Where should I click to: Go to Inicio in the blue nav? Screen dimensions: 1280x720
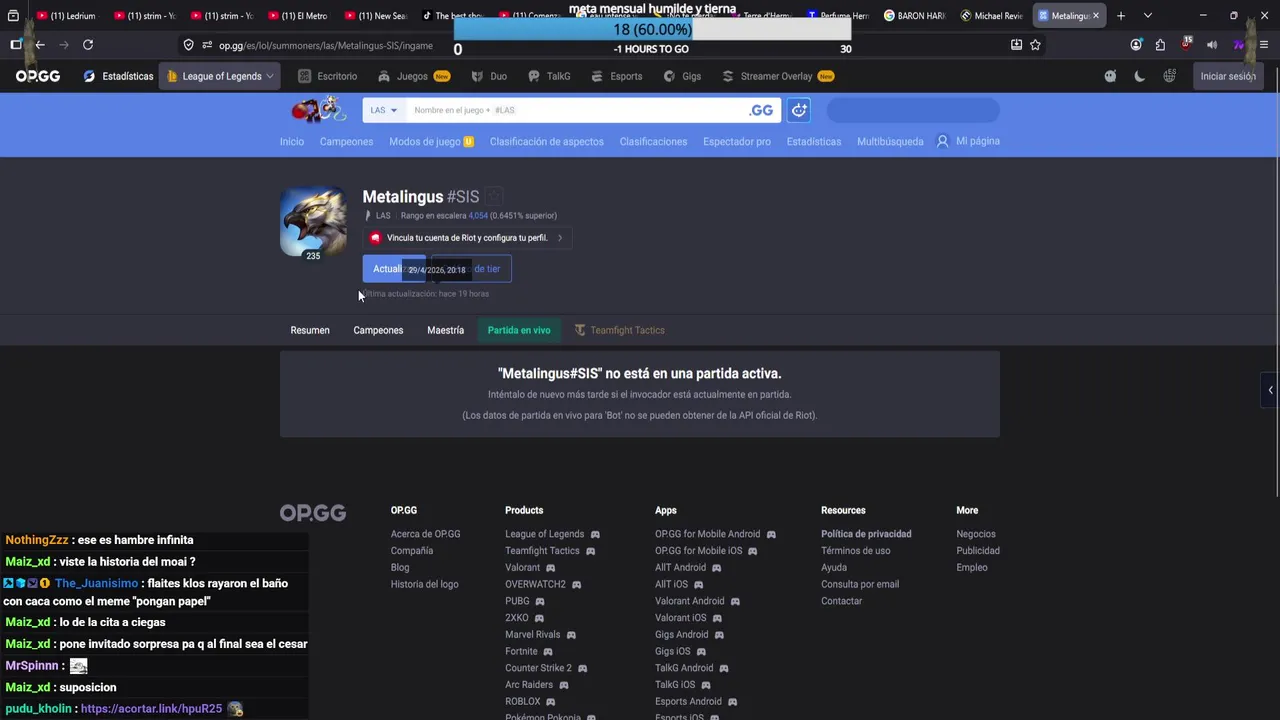pos(292,141)
